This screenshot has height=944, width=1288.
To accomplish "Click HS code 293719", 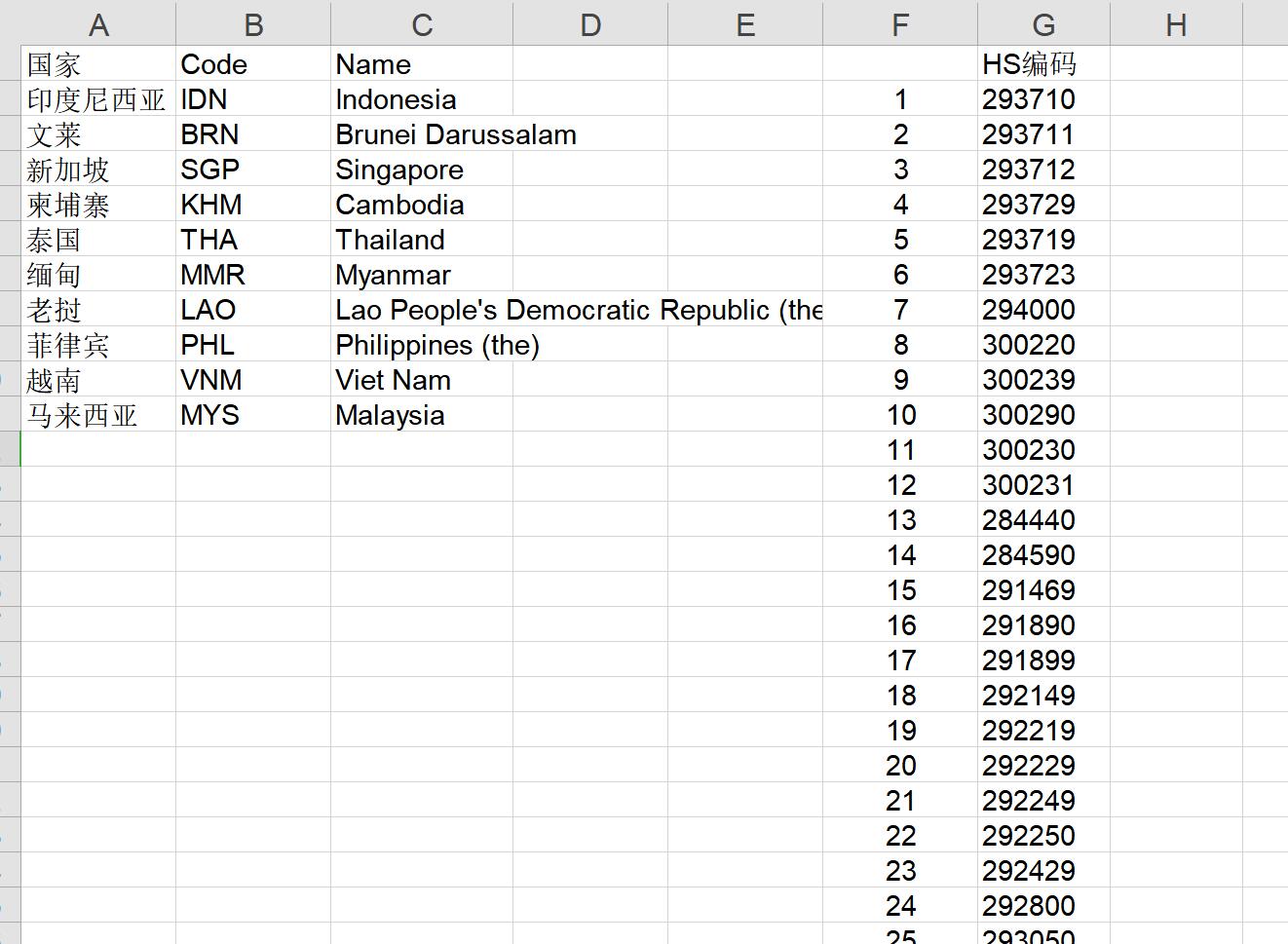I will [x=1043, y=239].
